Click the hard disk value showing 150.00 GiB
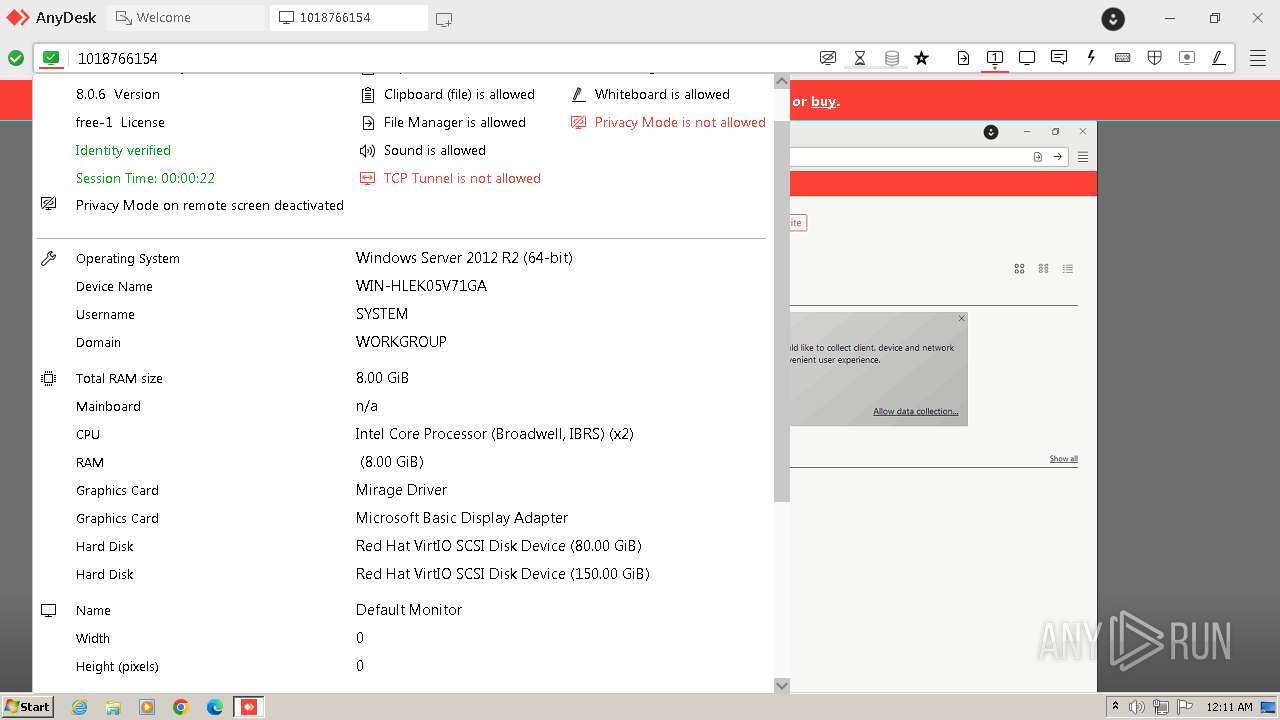Screen dimensions: 1280x720 point(503,574)
